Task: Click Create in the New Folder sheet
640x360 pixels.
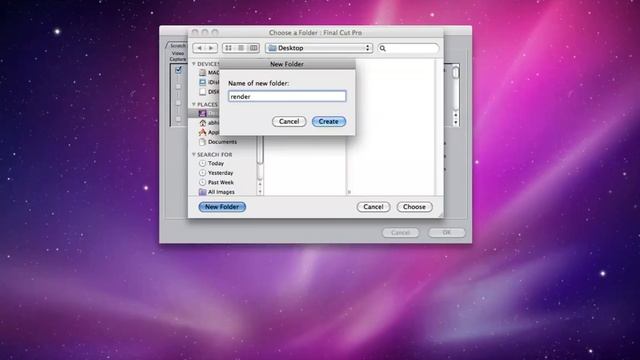Action: (x=329, y=121)
